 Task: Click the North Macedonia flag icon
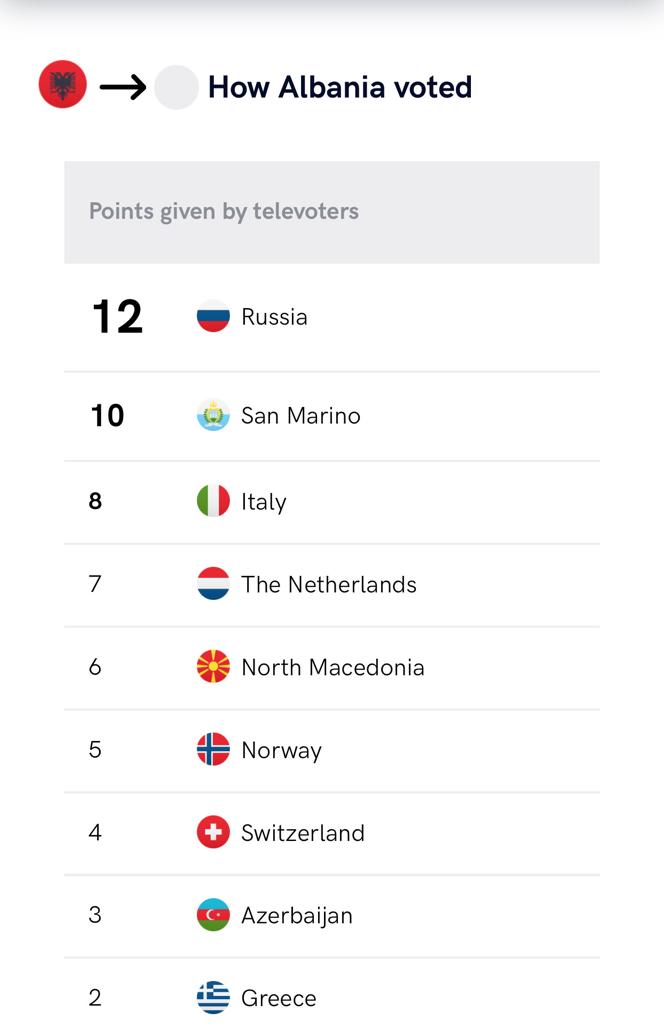coord(213,667)
